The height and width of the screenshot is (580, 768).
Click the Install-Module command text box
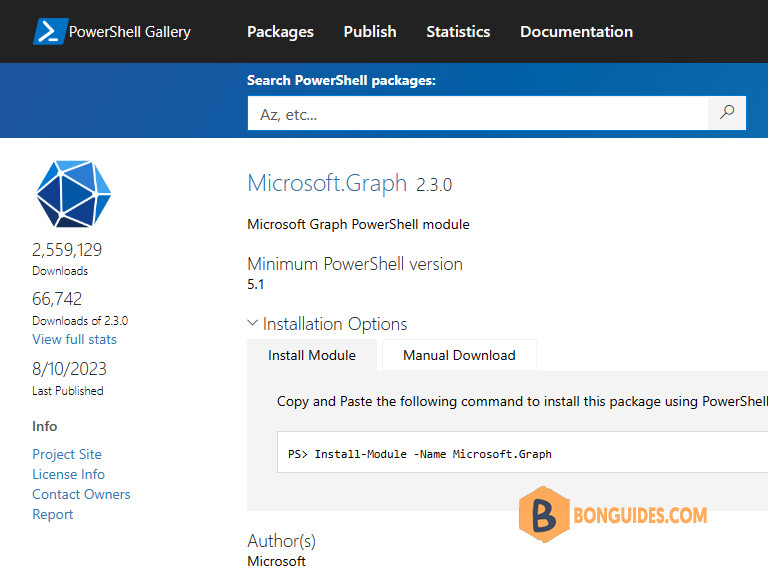pos(522,452)
